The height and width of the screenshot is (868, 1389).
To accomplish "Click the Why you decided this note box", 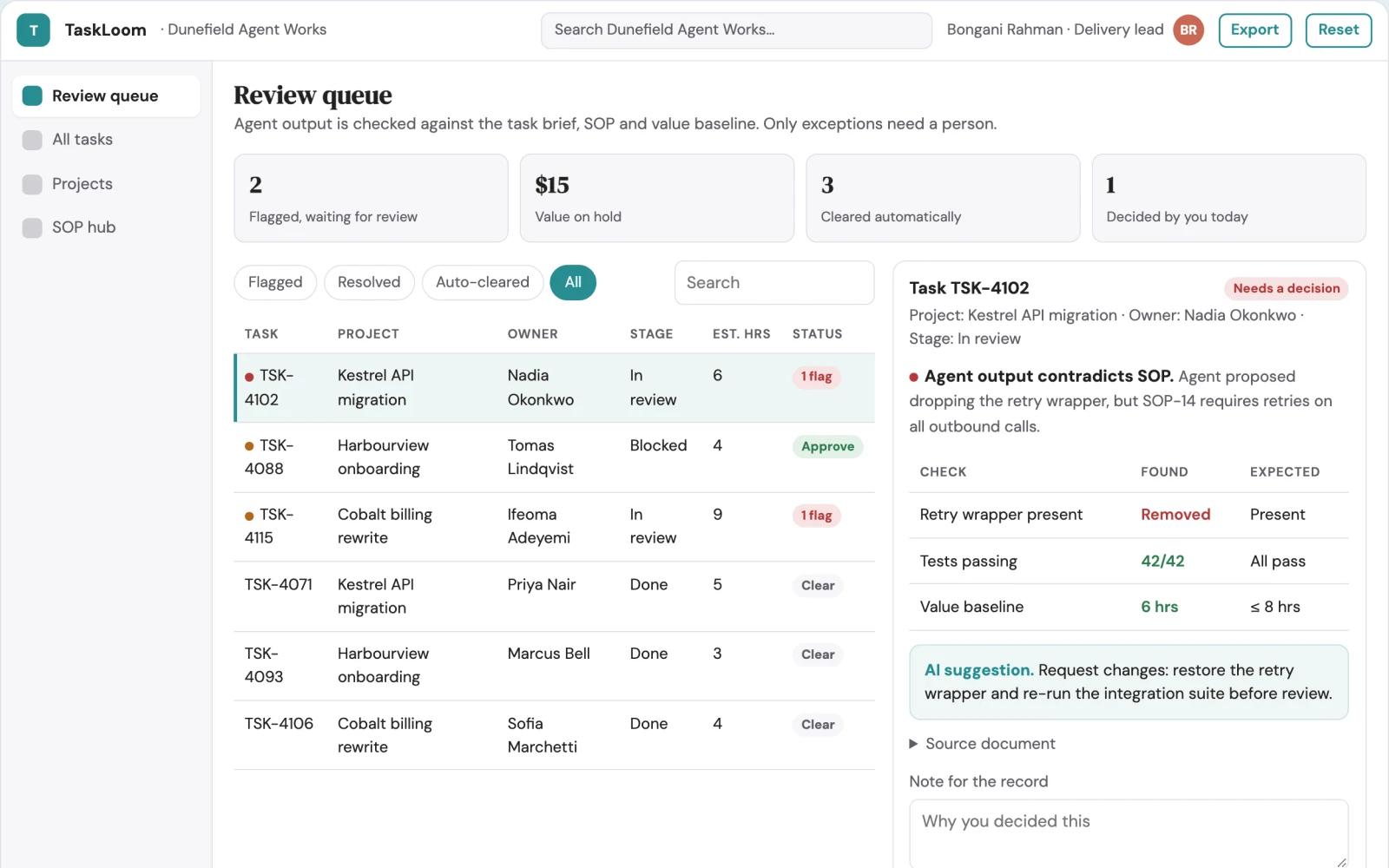I will pyautogui.click(x=1129, y=833).
